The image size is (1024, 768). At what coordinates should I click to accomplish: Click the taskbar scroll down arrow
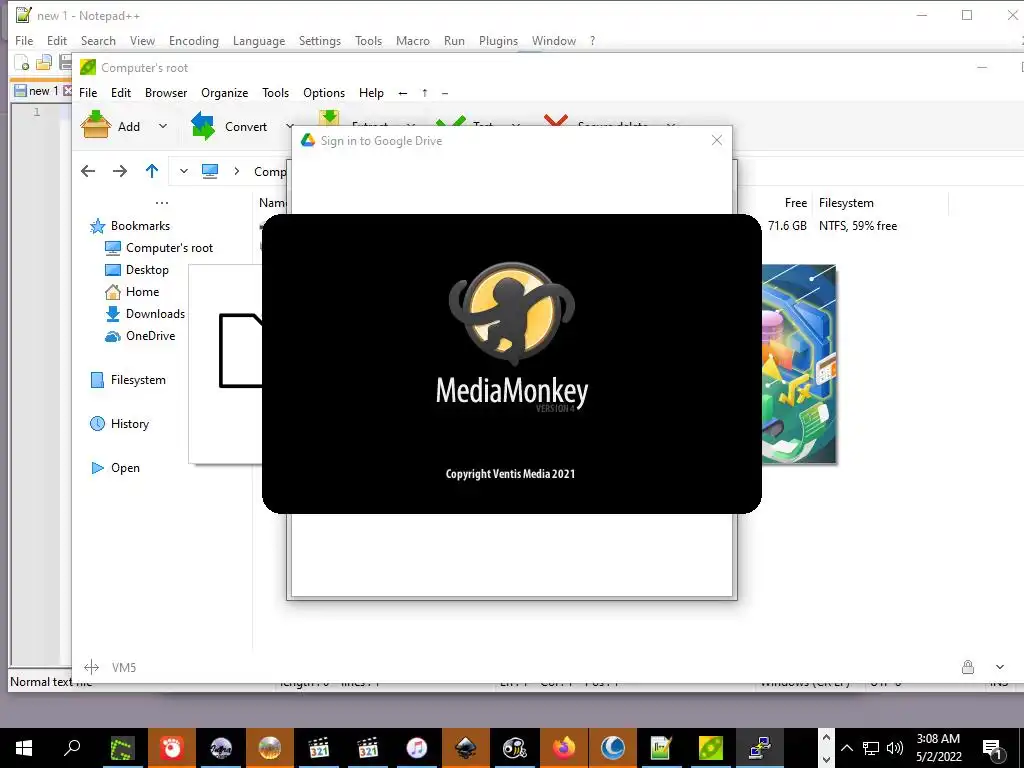click(x=826, y=760)
